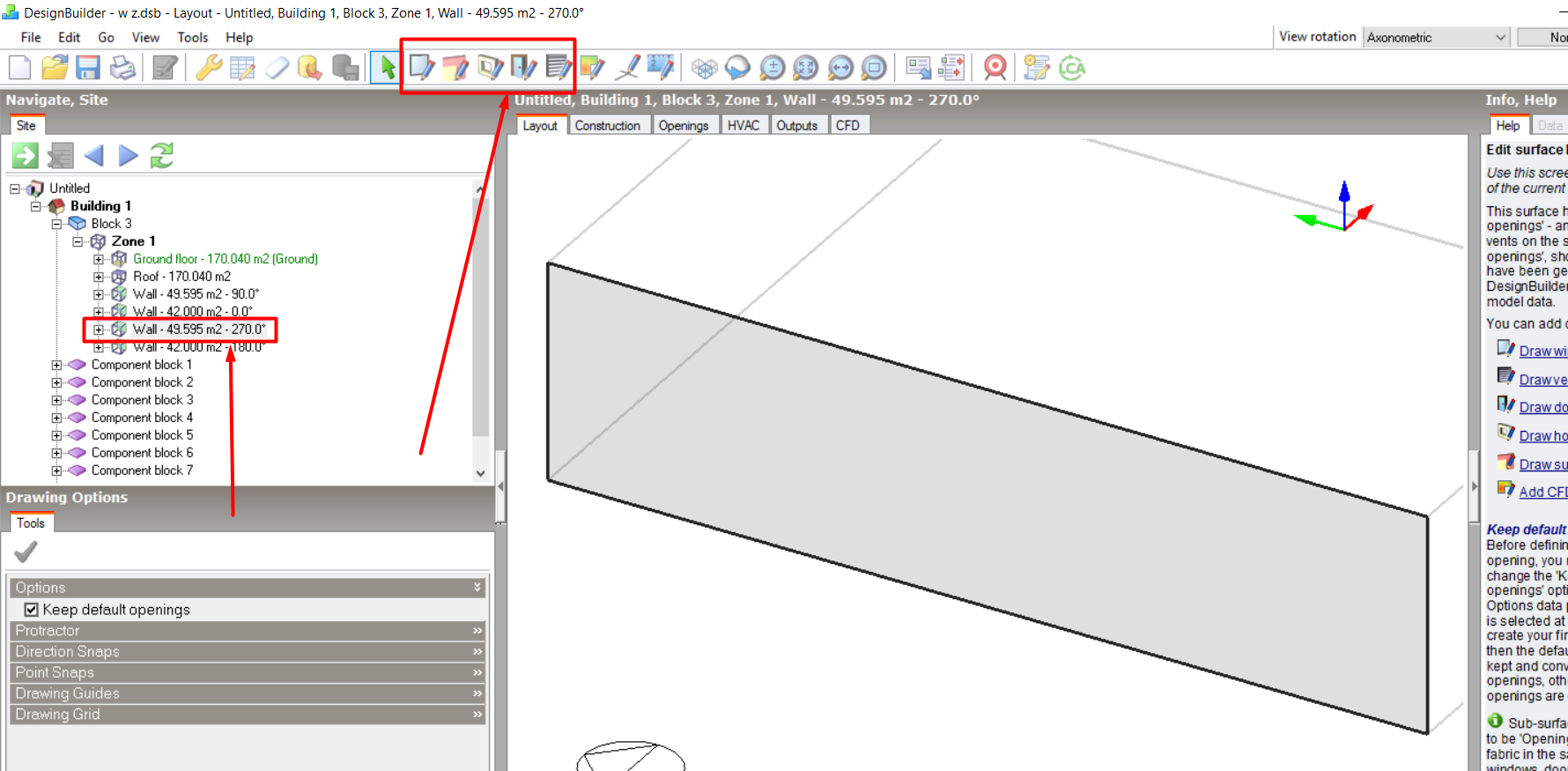Expand the Drawing Guides section
The image size is (1568, 771).
pos(248,693)
